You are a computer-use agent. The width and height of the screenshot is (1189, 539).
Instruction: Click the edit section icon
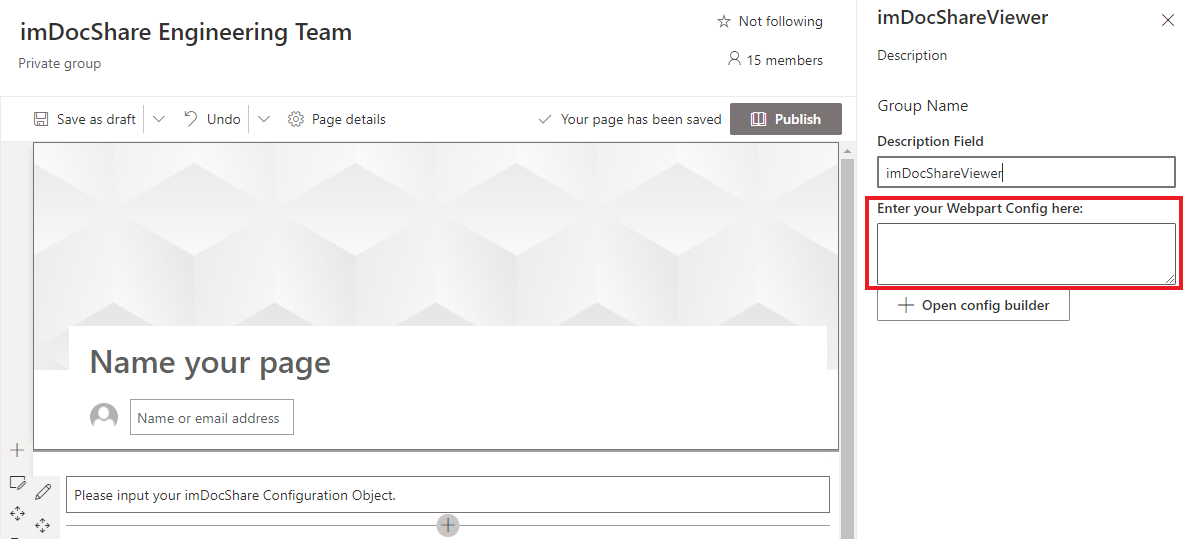17,482
